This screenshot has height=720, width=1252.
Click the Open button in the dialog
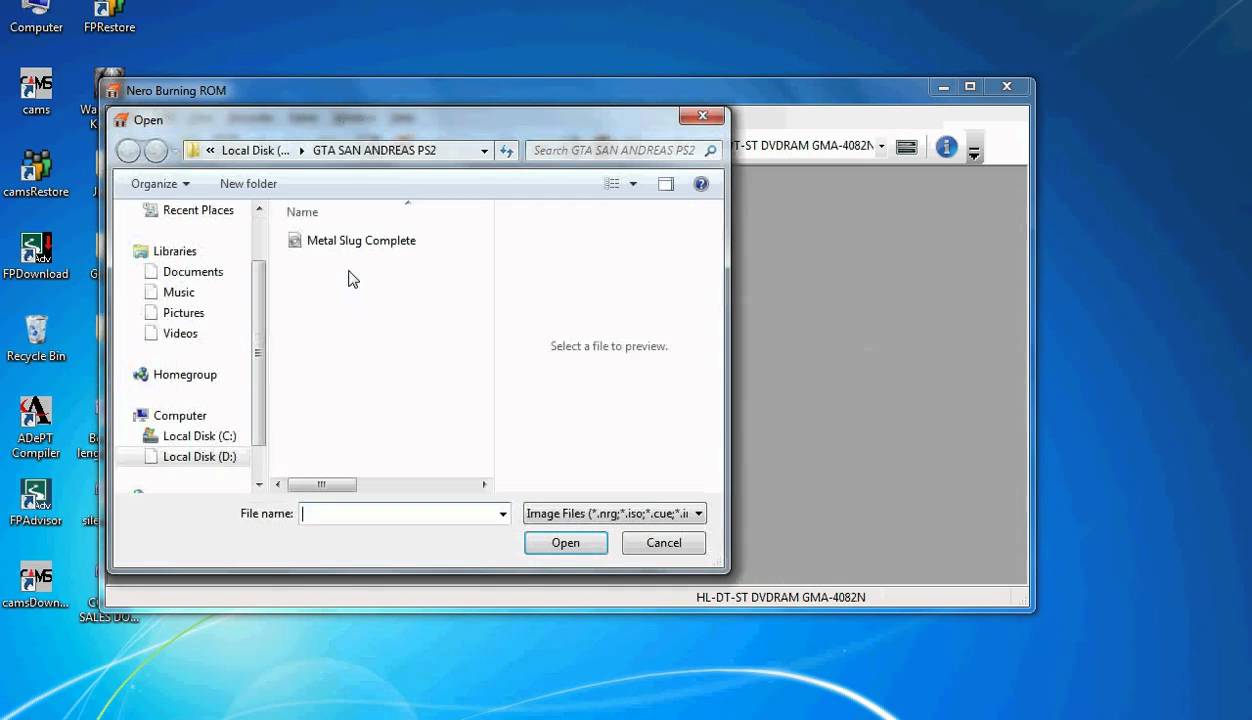coord(566,543)
